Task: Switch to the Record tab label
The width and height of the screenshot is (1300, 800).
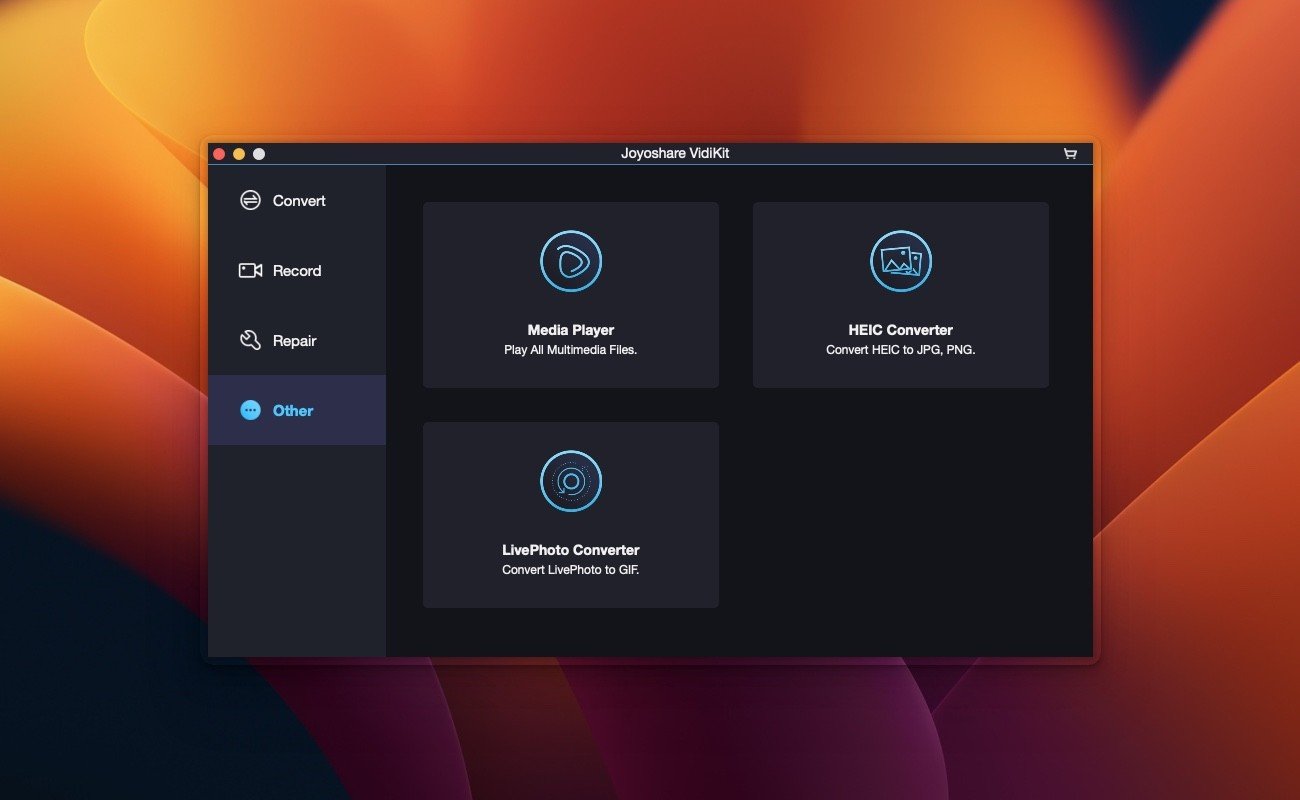Action: (297, 271)
